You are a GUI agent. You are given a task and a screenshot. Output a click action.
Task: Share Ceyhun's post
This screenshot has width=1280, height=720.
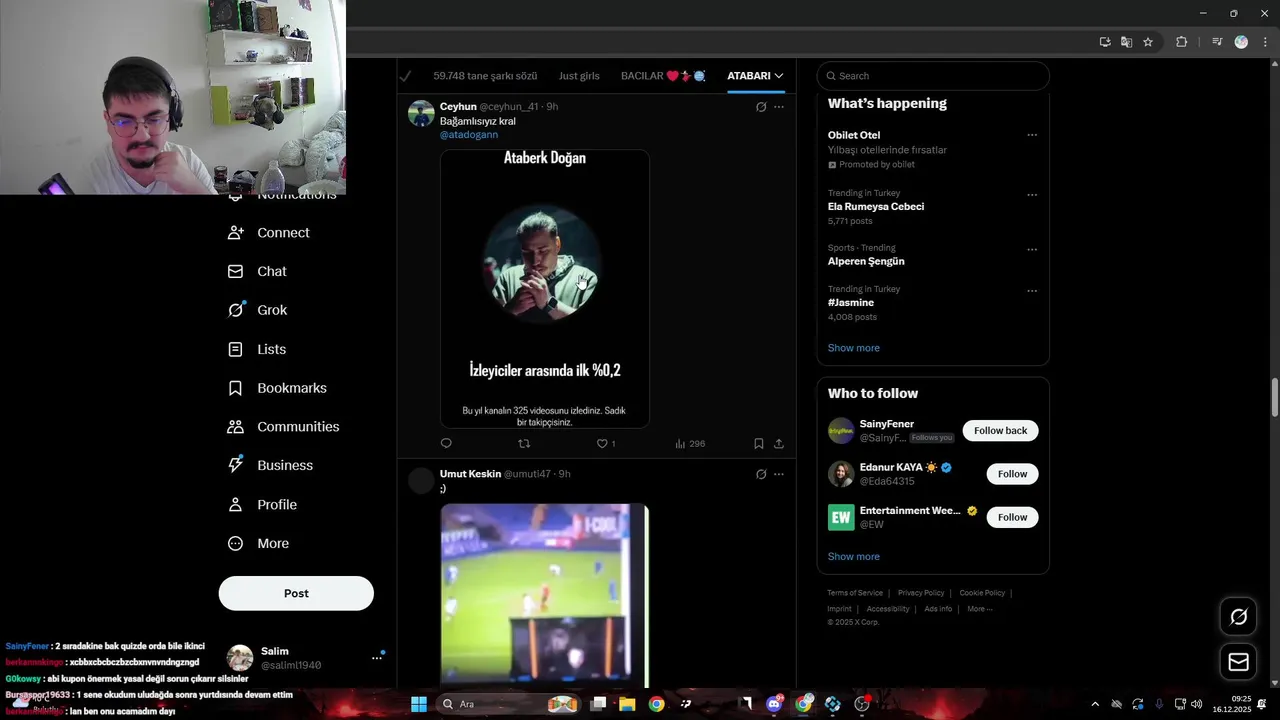tap(779, 443)
